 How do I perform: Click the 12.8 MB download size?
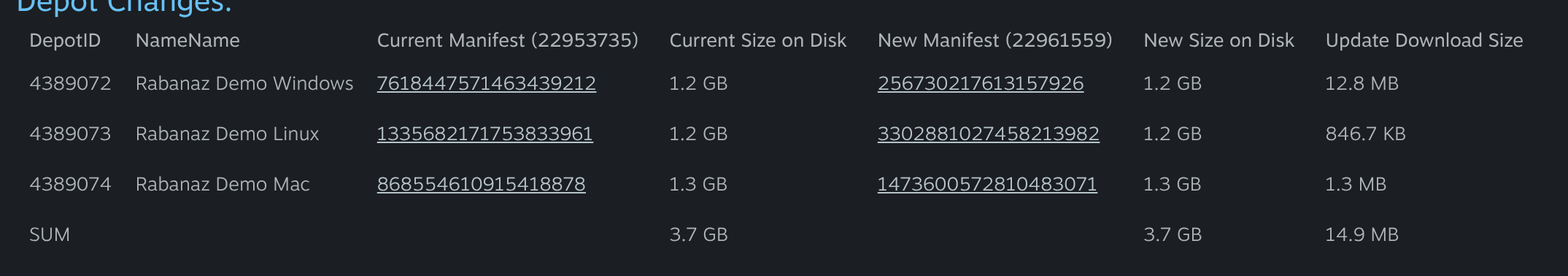tap(1362, 83)
